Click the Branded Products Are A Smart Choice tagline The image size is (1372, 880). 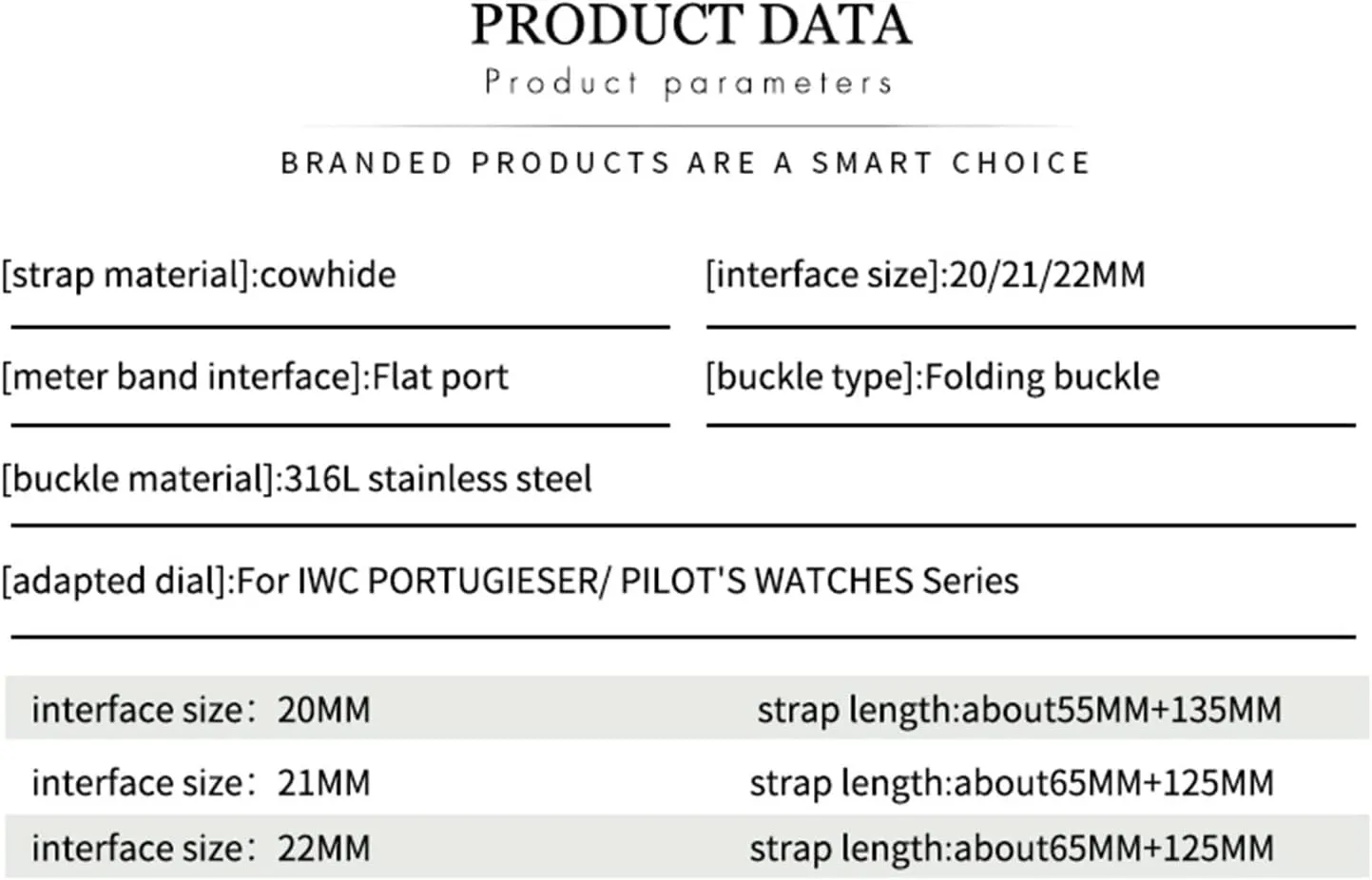pos(686,163)
